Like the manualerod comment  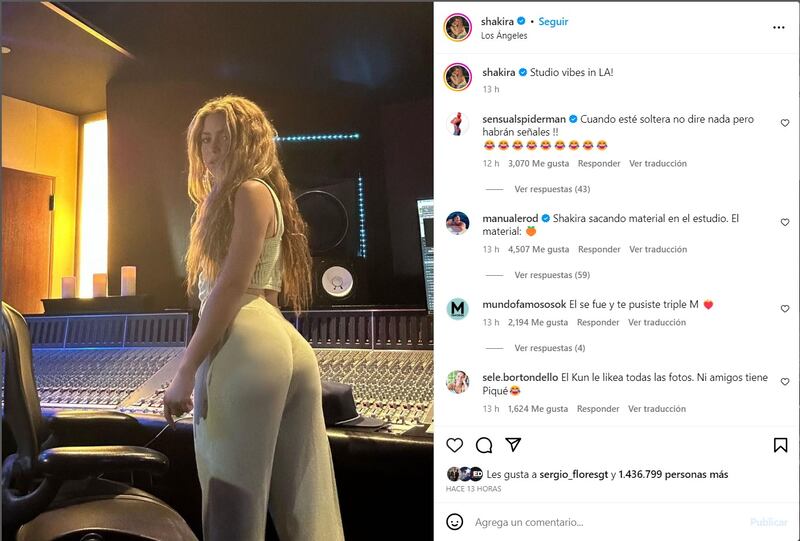point(785,222)
